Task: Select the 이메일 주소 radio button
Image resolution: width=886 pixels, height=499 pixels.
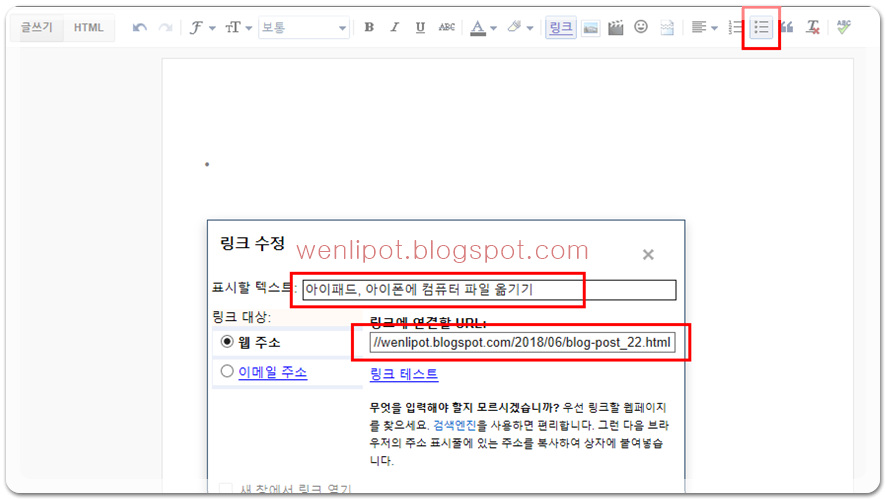Action: point(227,371)
